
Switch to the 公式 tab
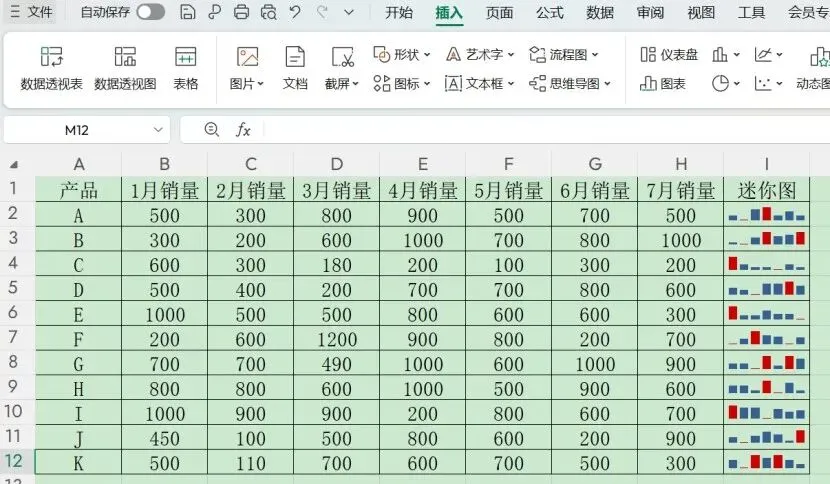[x=549, y=12]
